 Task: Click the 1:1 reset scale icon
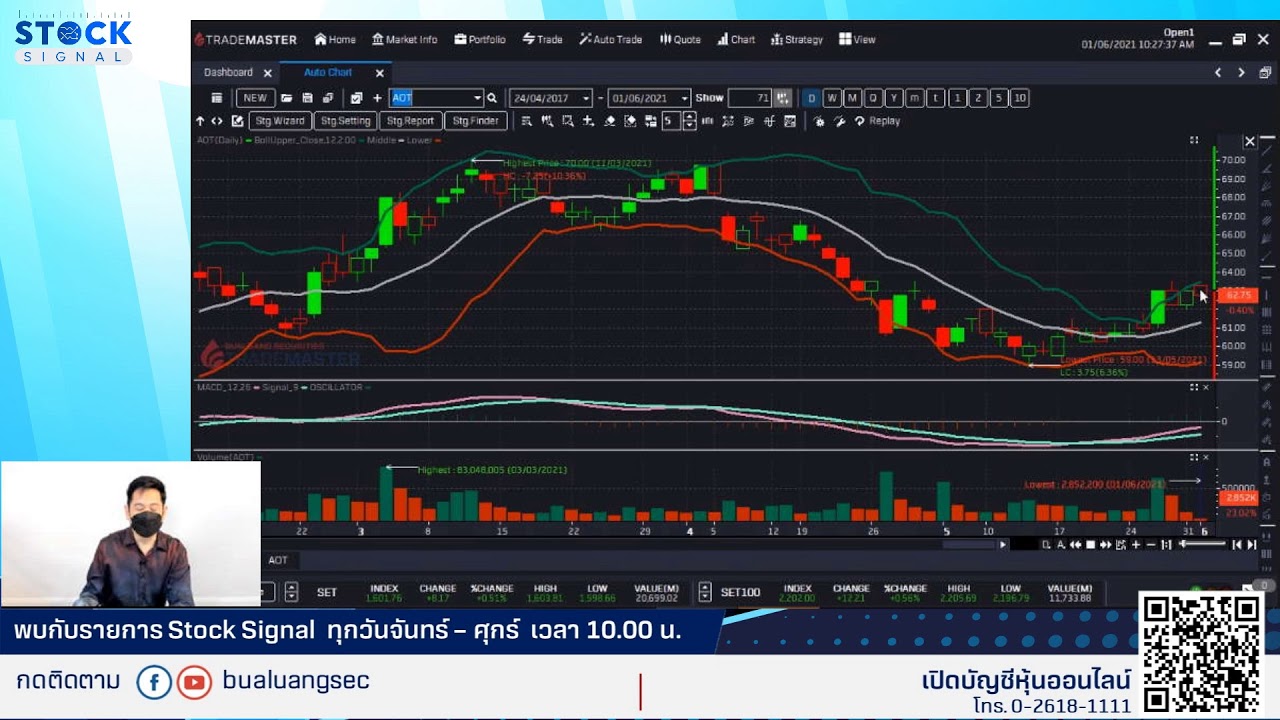(x=1166, y=545)
